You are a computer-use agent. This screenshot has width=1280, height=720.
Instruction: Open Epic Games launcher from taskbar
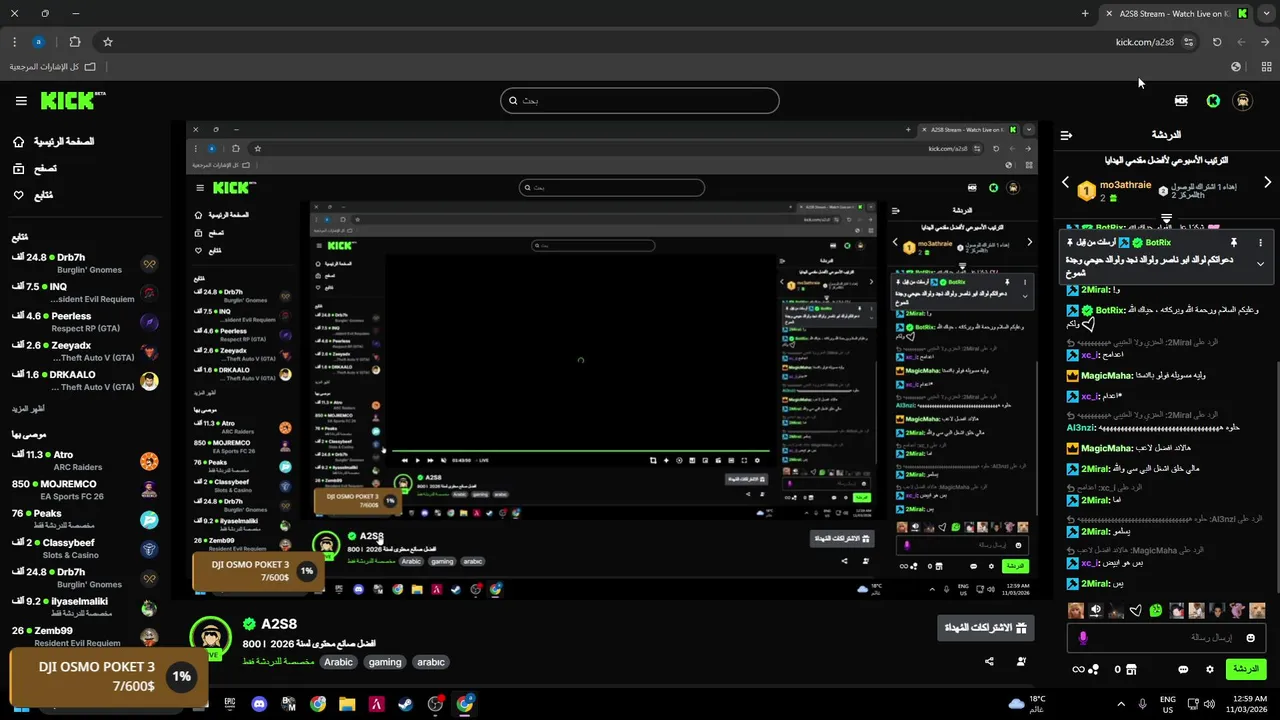point(230,704)
